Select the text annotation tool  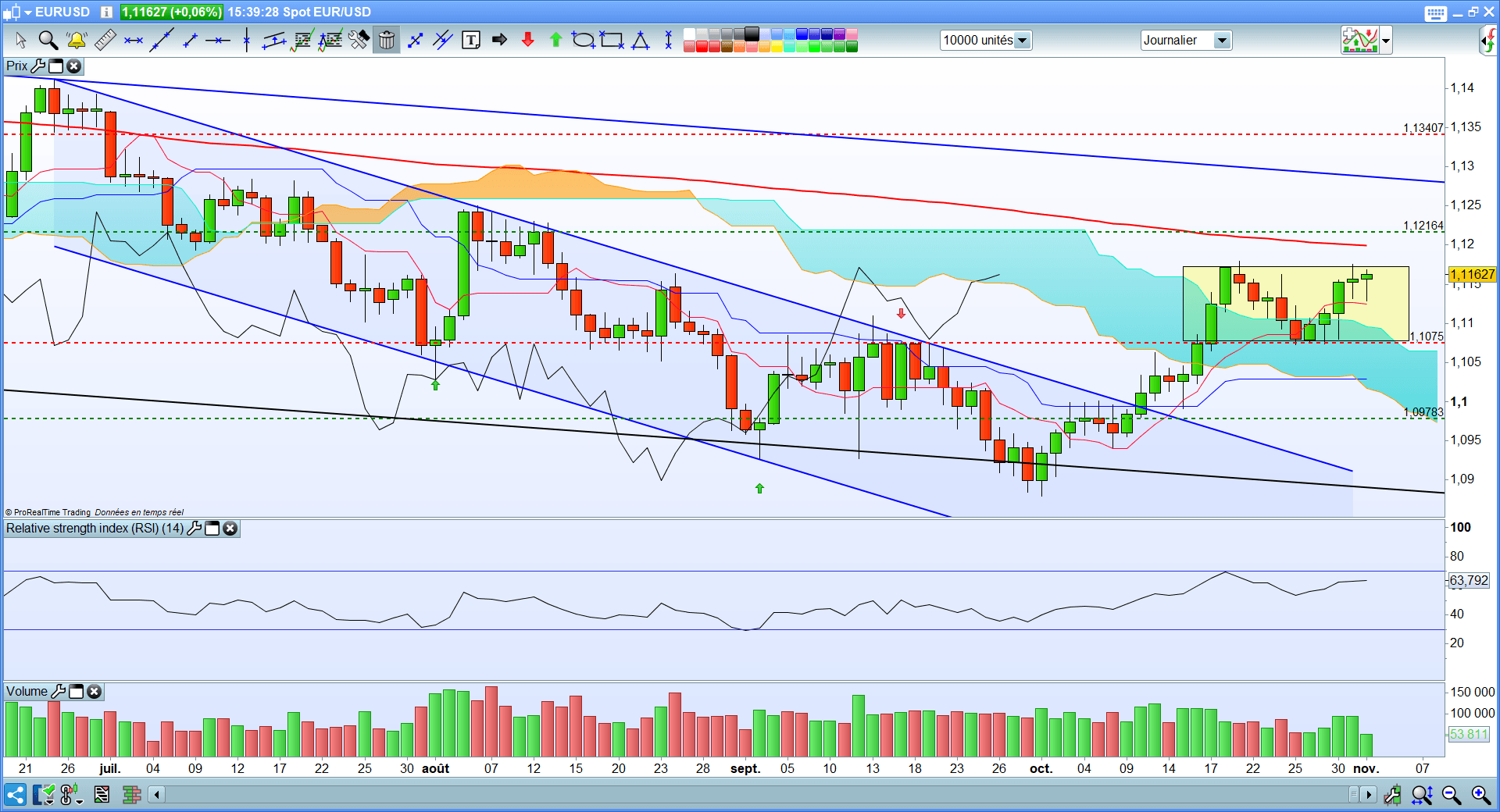(x=471, y=40)
